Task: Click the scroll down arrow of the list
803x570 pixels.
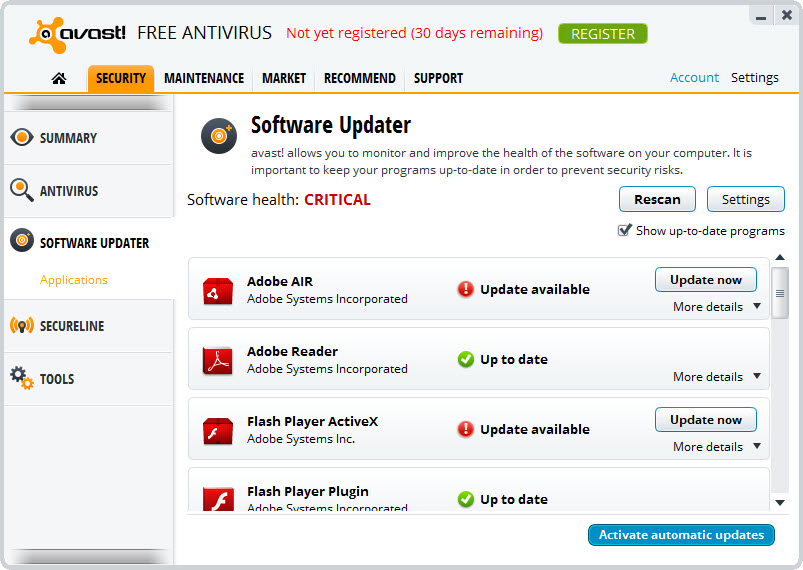Action: click(x=780, y=503)
